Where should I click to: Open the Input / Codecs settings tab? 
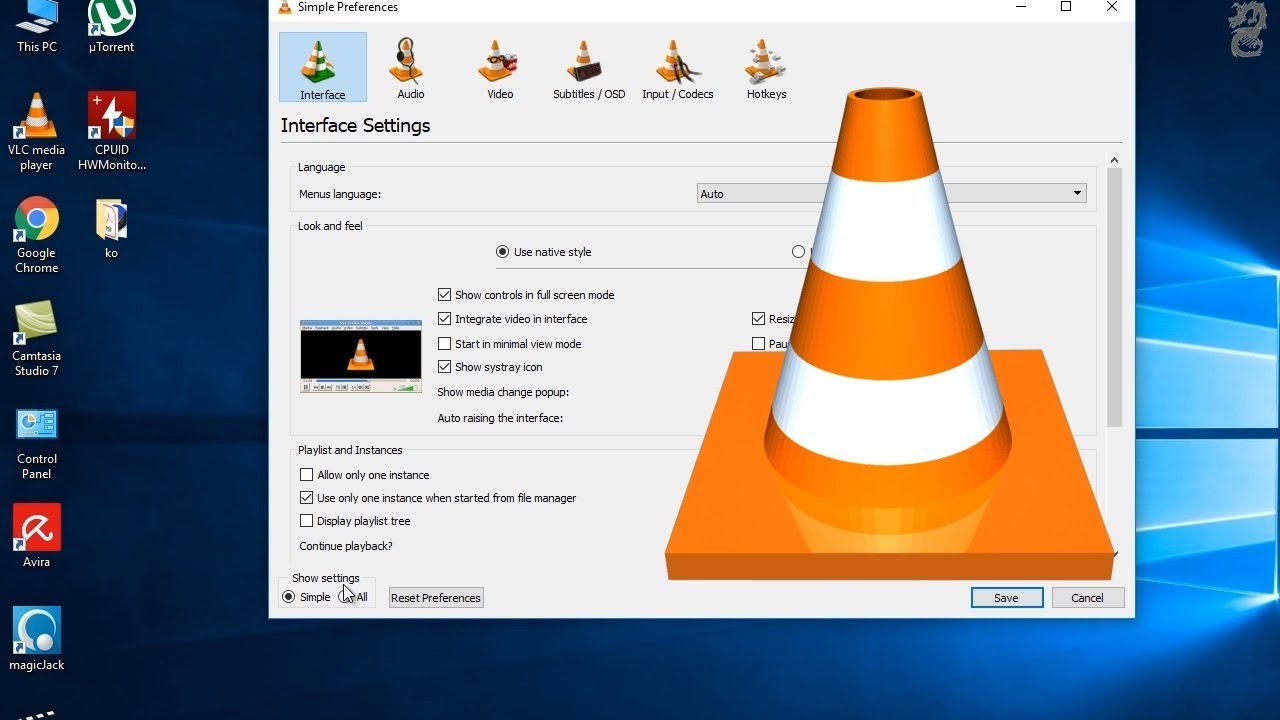click(x=678, y=67)
